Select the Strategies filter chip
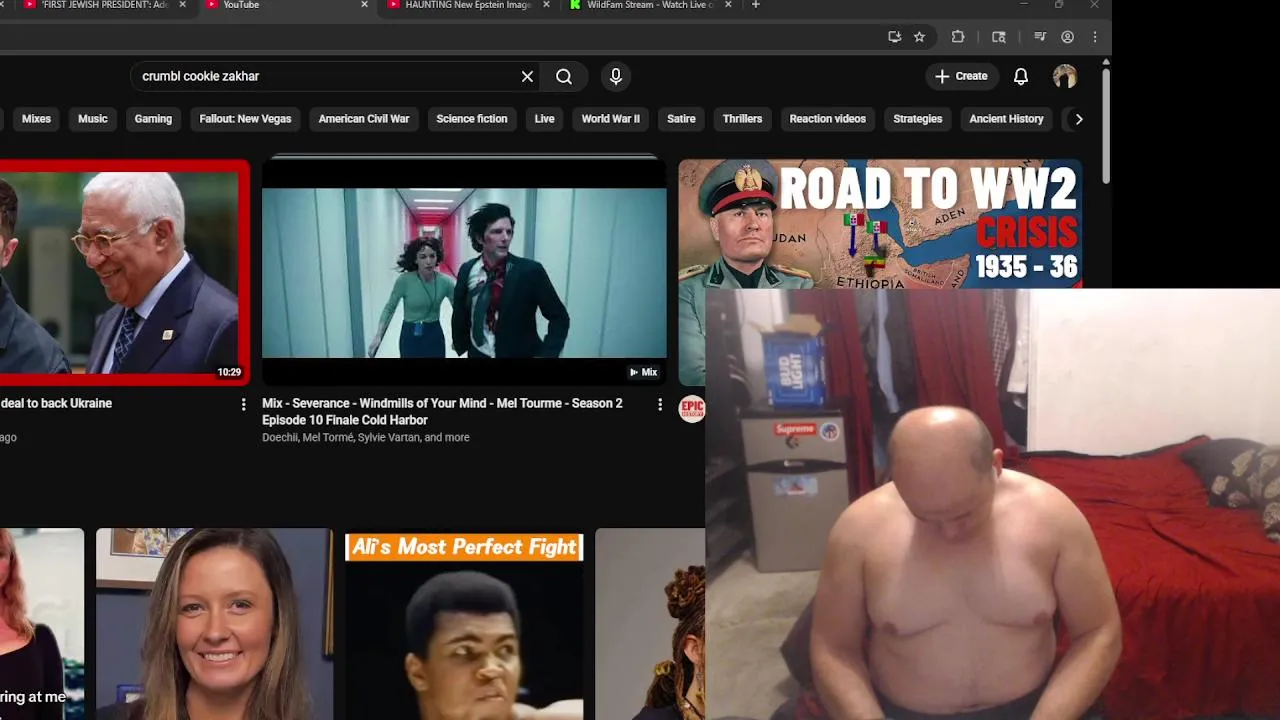The width and height of the screenshot is (1280, 720). pos(917,119)
